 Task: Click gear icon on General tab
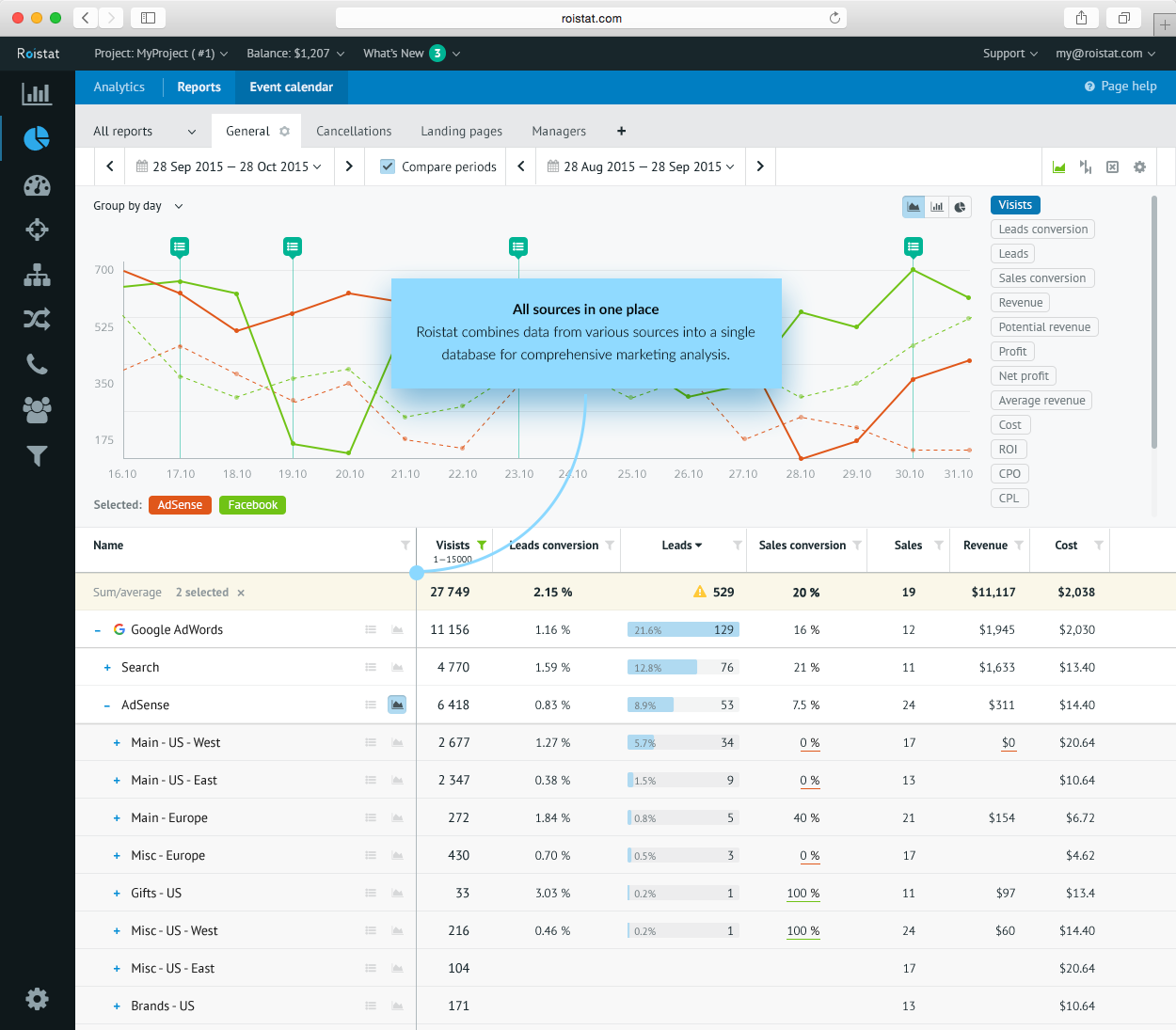284,132
